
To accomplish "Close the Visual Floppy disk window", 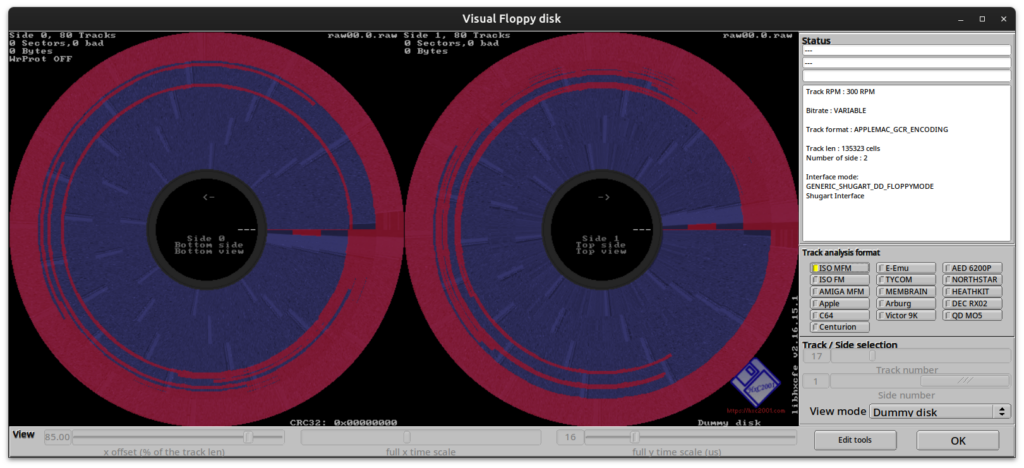I will (x=1004, y=19).
